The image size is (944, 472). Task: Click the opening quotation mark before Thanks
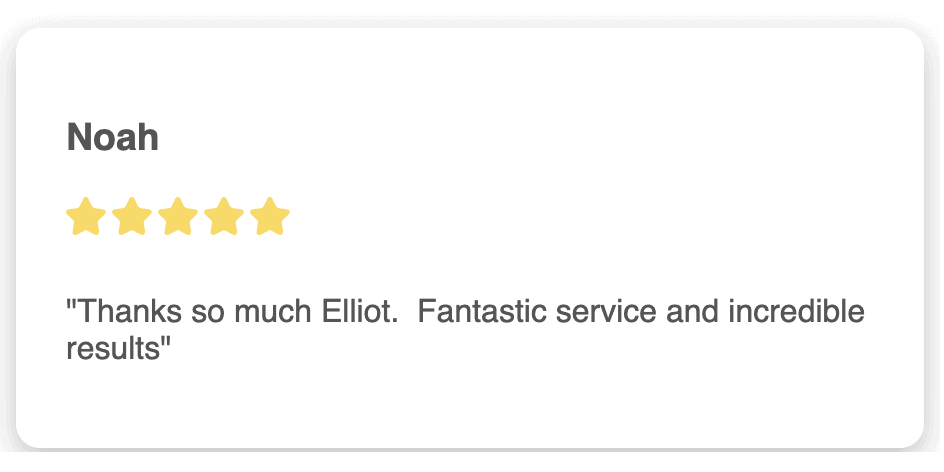[x=72, y=304]
